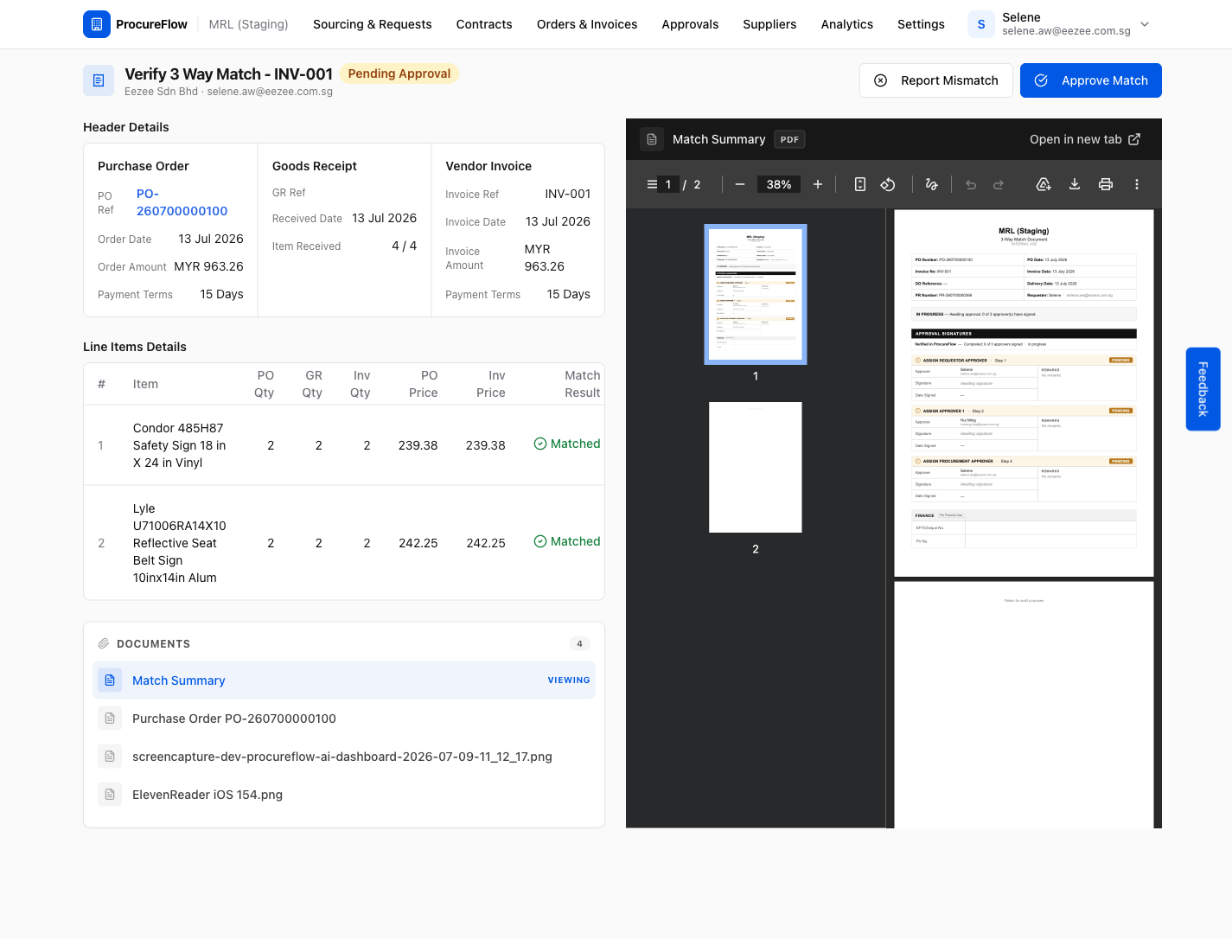The height and width of the screenshot is (952, 1232).
Task: Open Sourcing & Requests menu
Action: [372, 24]
